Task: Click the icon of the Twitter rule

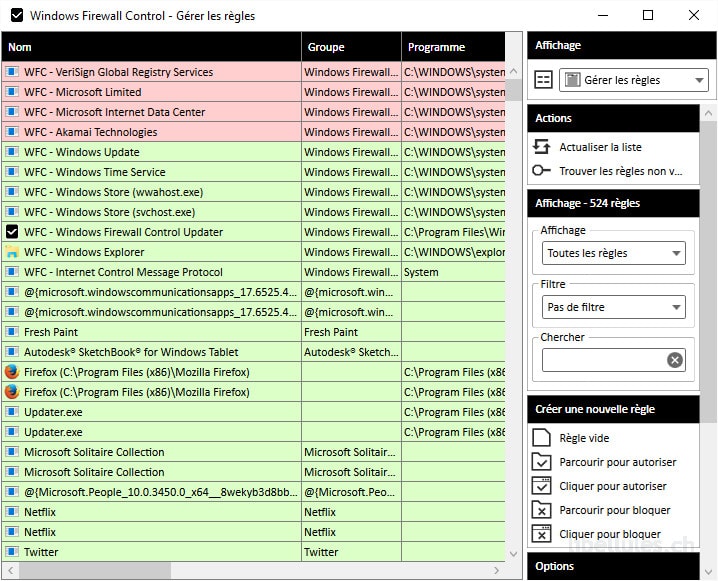Action: pyautogui.click(x=12, y=551)
